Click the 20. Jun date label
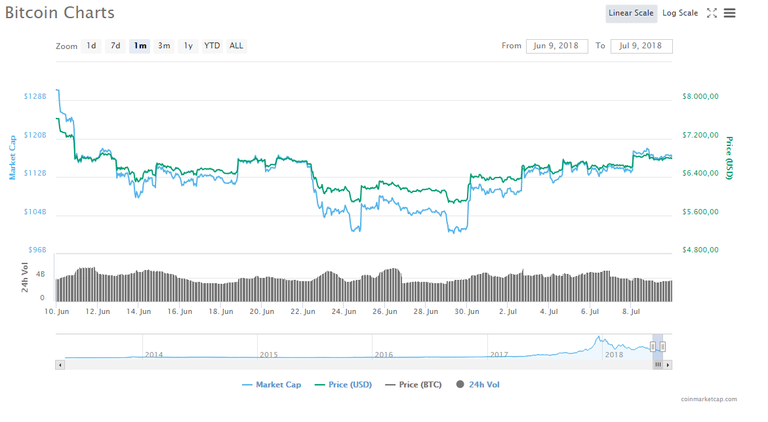 point(262,311)
